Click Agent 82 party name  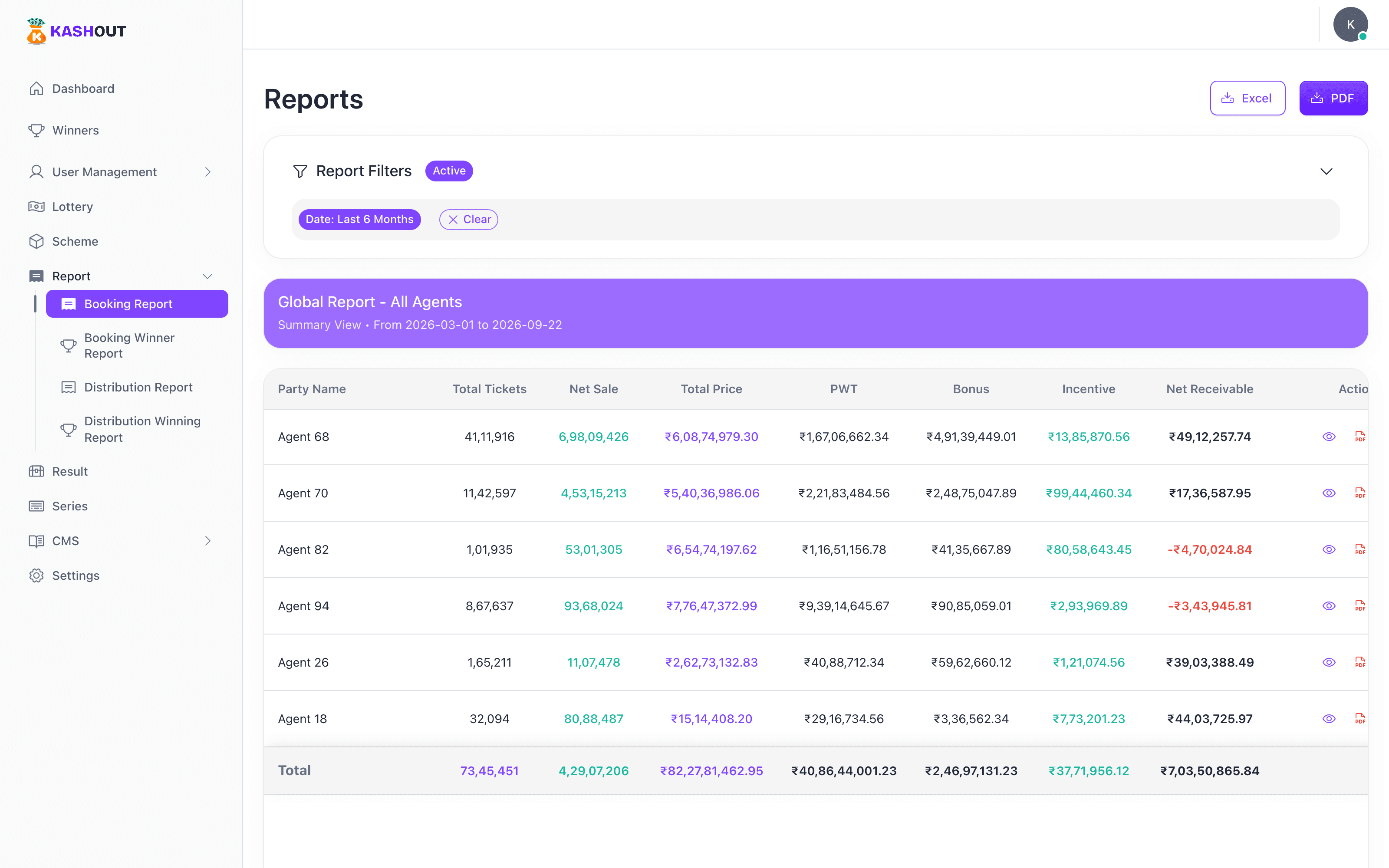click(x=303, y=549)
